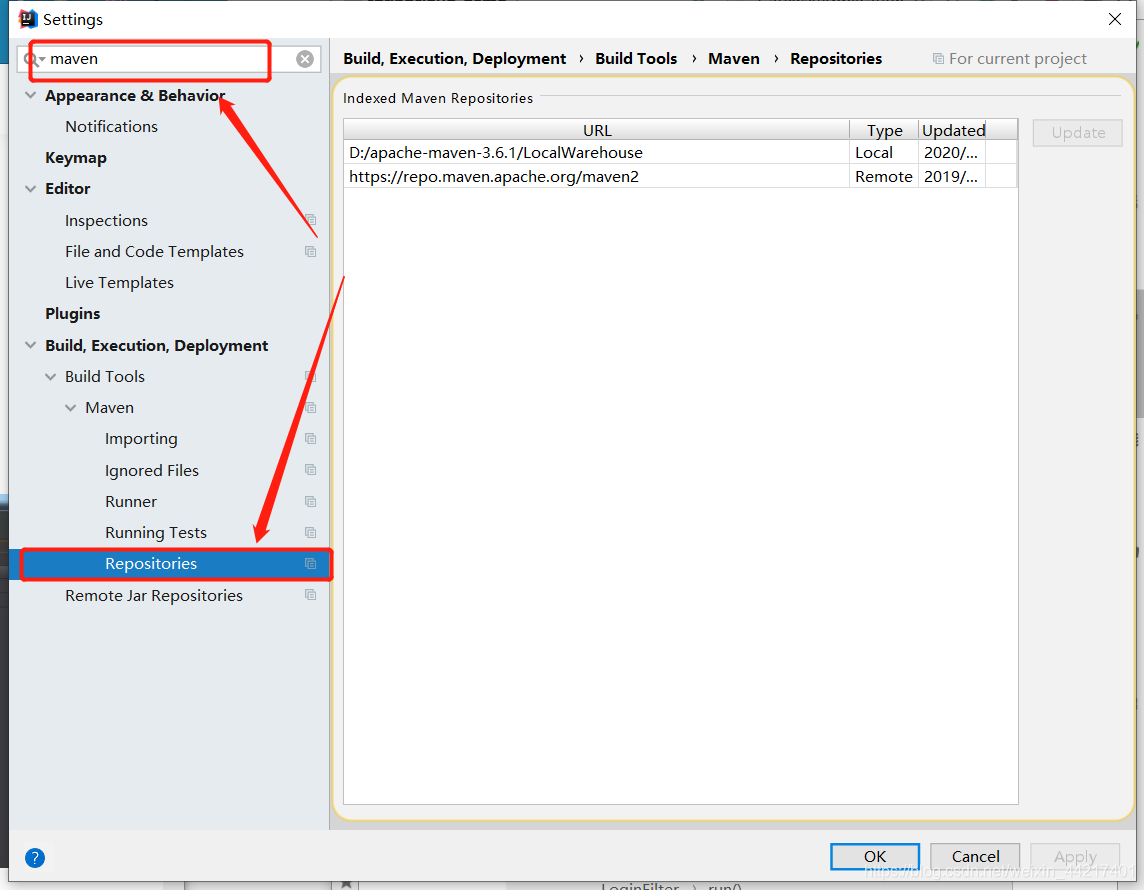The width and height of the screenshot is (1144, 890).
Task: Click the Appearance & Behavior label
Action: click(x=135, y=96)
